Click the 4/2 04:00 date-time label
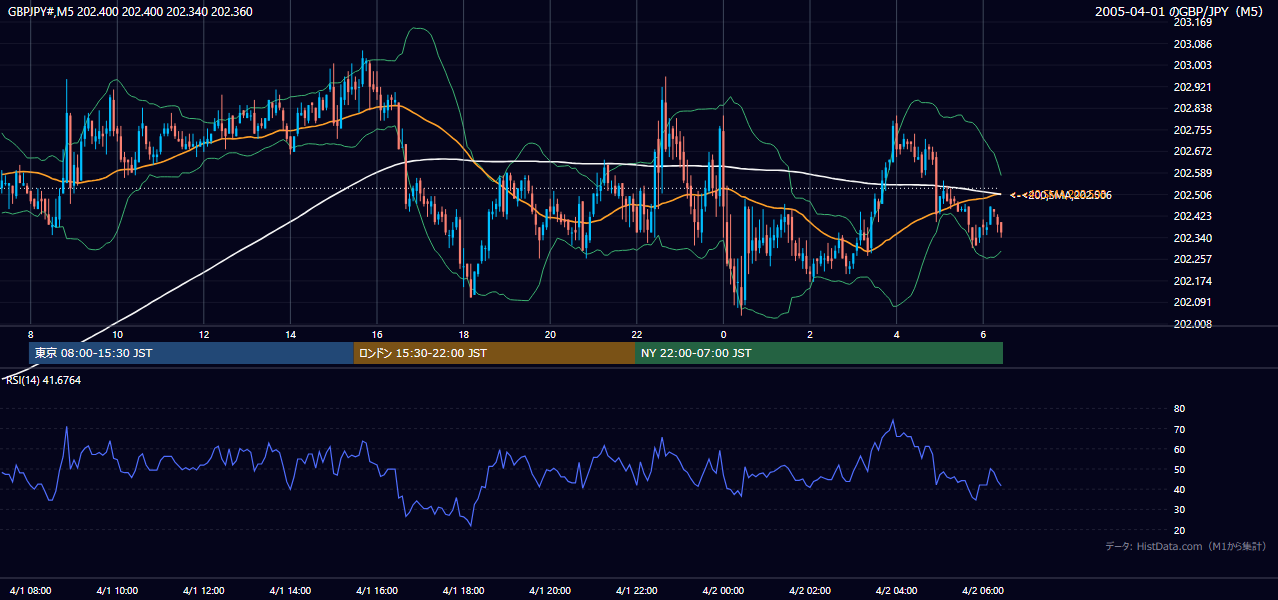This screenshot has width=1278, height=600. (896, 590)
